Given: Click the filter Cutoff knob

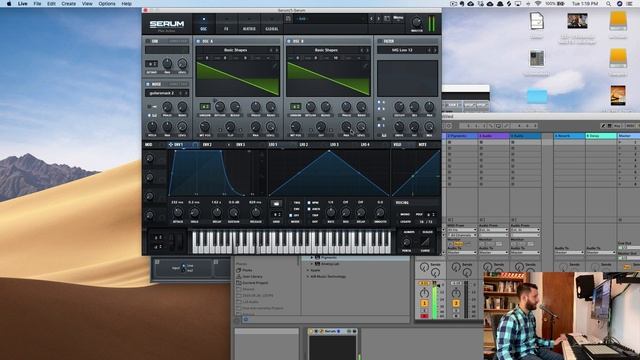Looking at the screenshot, I should 399,107.
